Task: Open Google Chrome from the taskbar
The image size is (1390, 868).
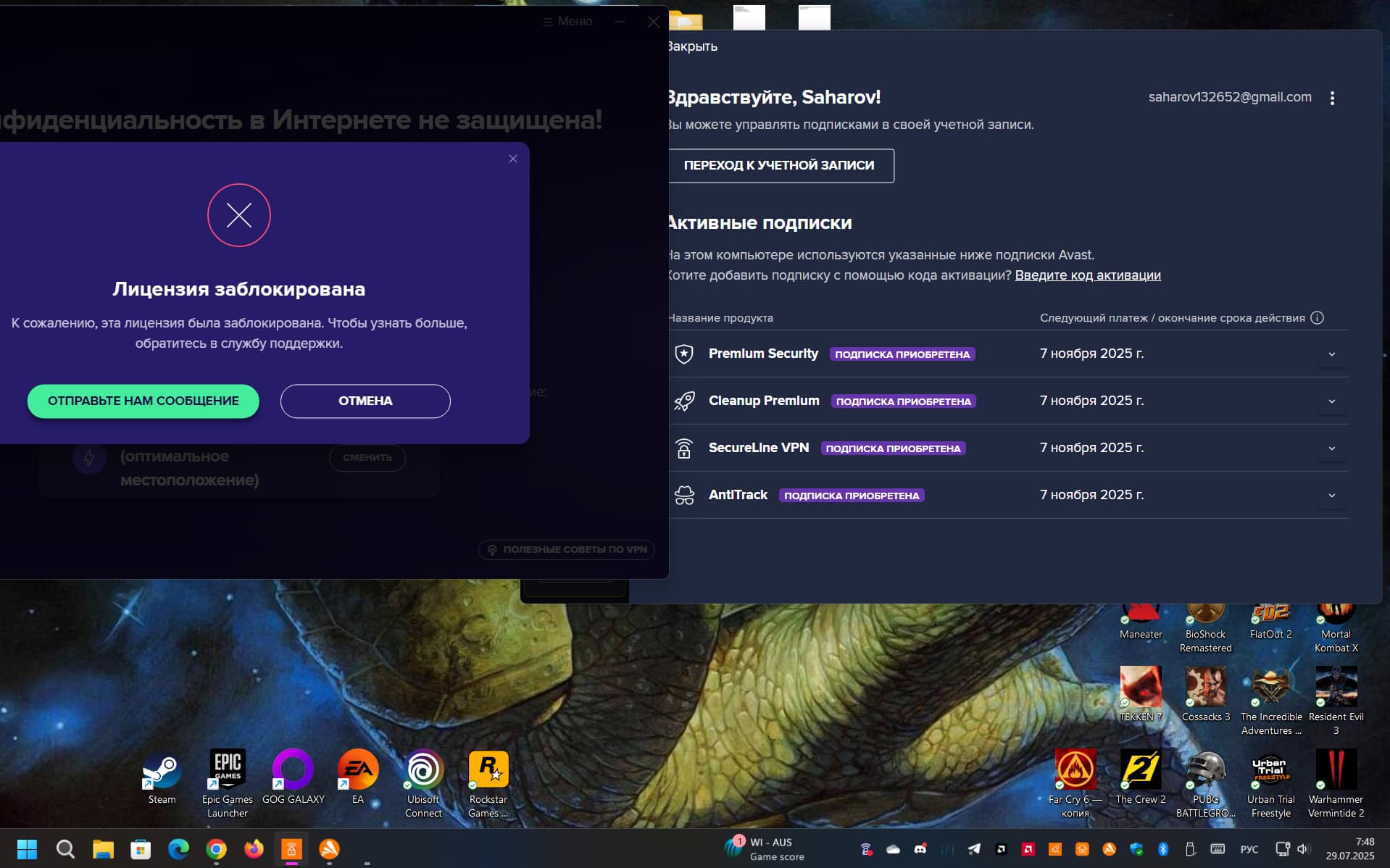Action: [x=216, y=848]
